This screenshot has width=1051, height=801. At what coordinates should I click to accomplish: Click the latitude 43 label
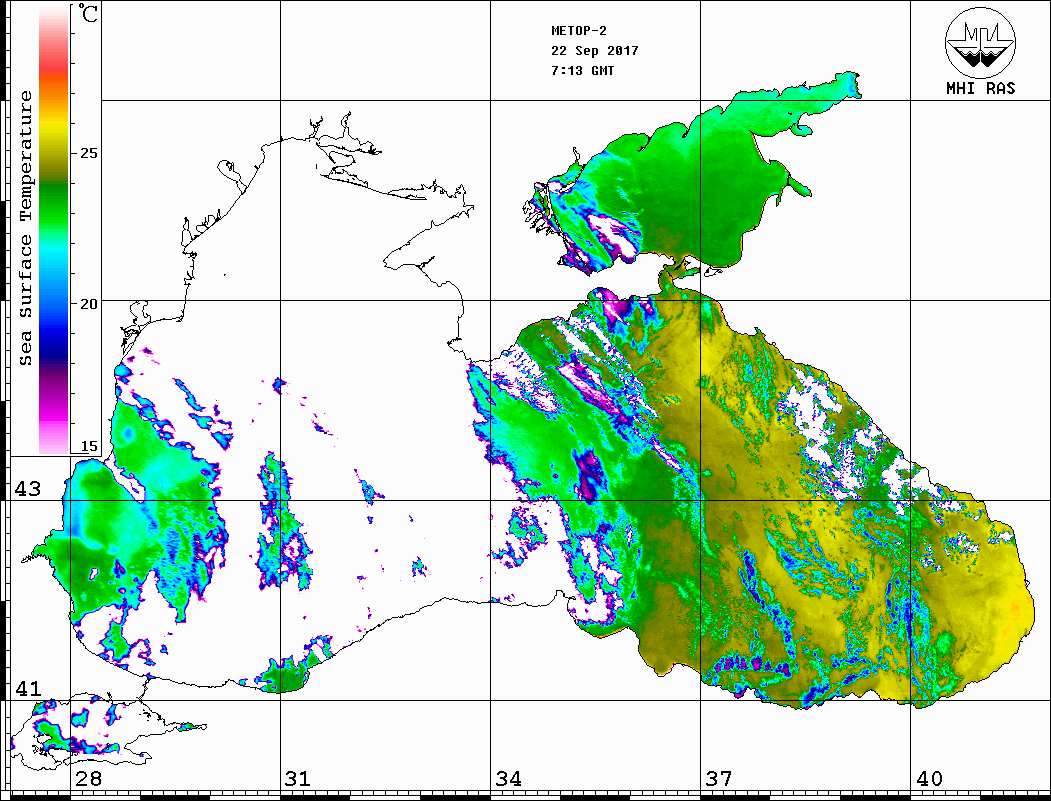(26, 489)
